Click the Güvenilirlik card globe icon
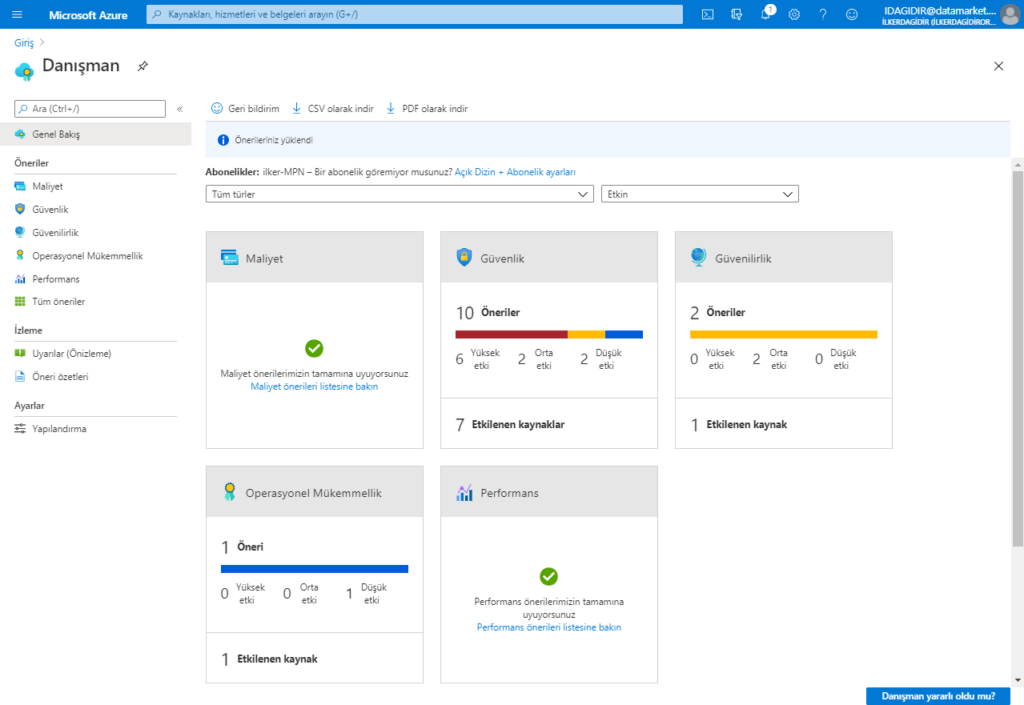 click(x=698, y=257)
